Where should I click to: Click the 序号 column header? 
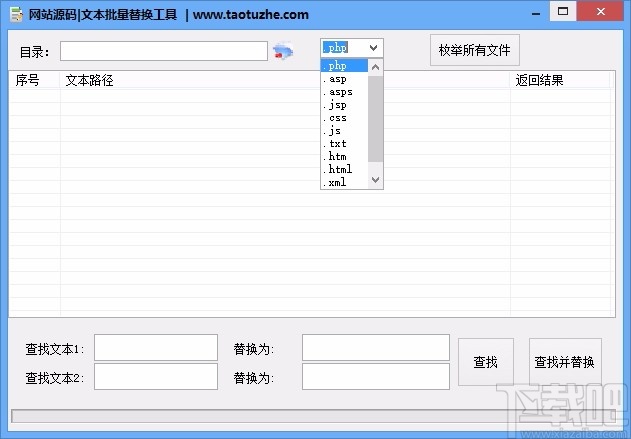[35, 80]
